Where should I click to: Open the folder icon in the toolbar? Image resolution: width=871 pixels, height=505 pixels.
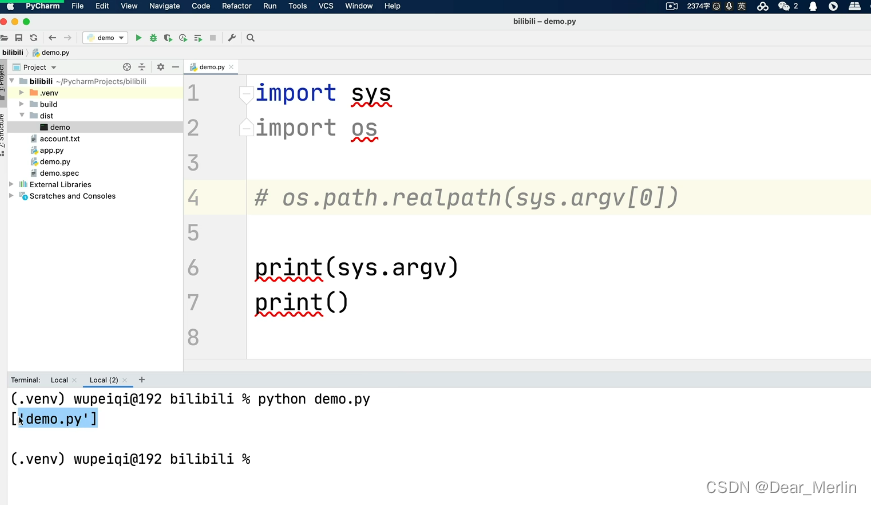click(x=4, y=38)
